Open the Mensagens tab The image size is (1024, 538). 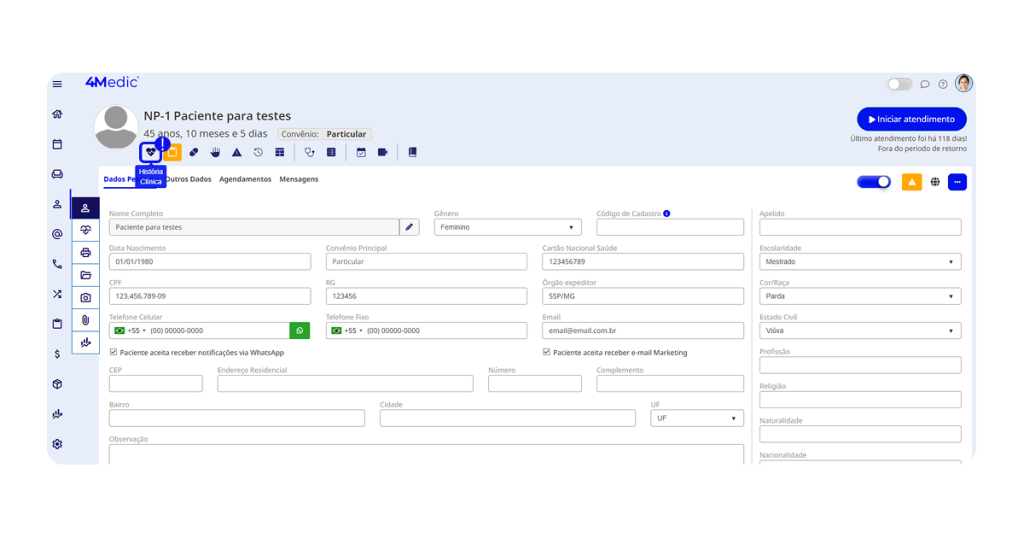click(299, 179)
